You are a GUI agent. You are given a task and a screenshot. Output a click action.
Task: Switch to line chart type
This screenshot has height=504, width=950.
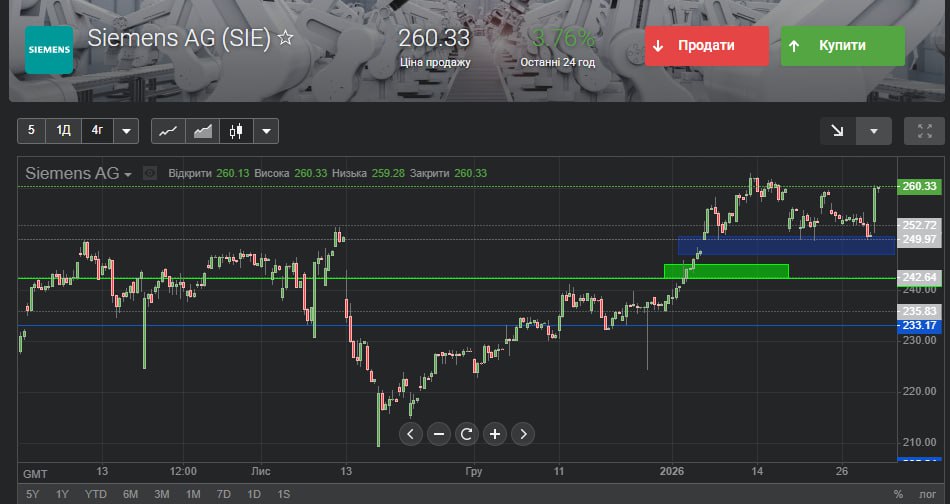click(168, 131)
